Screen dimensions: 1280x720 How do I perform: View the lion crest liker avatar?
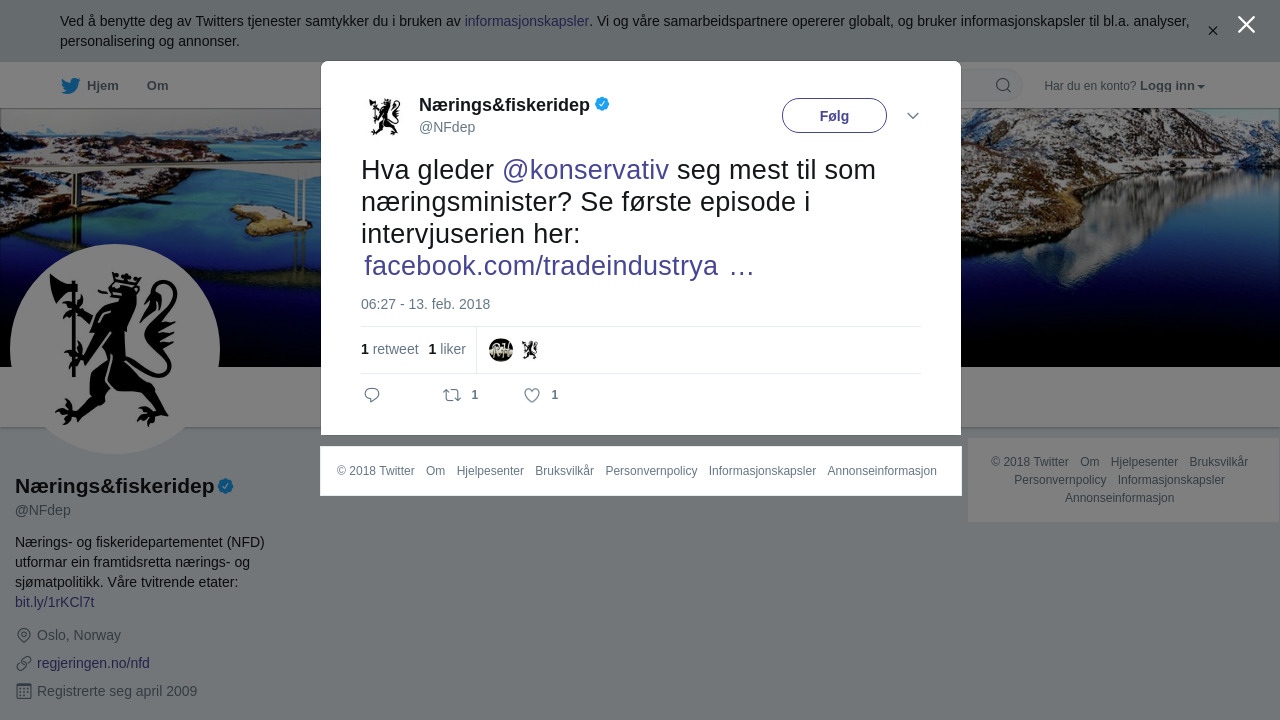click(530, 350)
